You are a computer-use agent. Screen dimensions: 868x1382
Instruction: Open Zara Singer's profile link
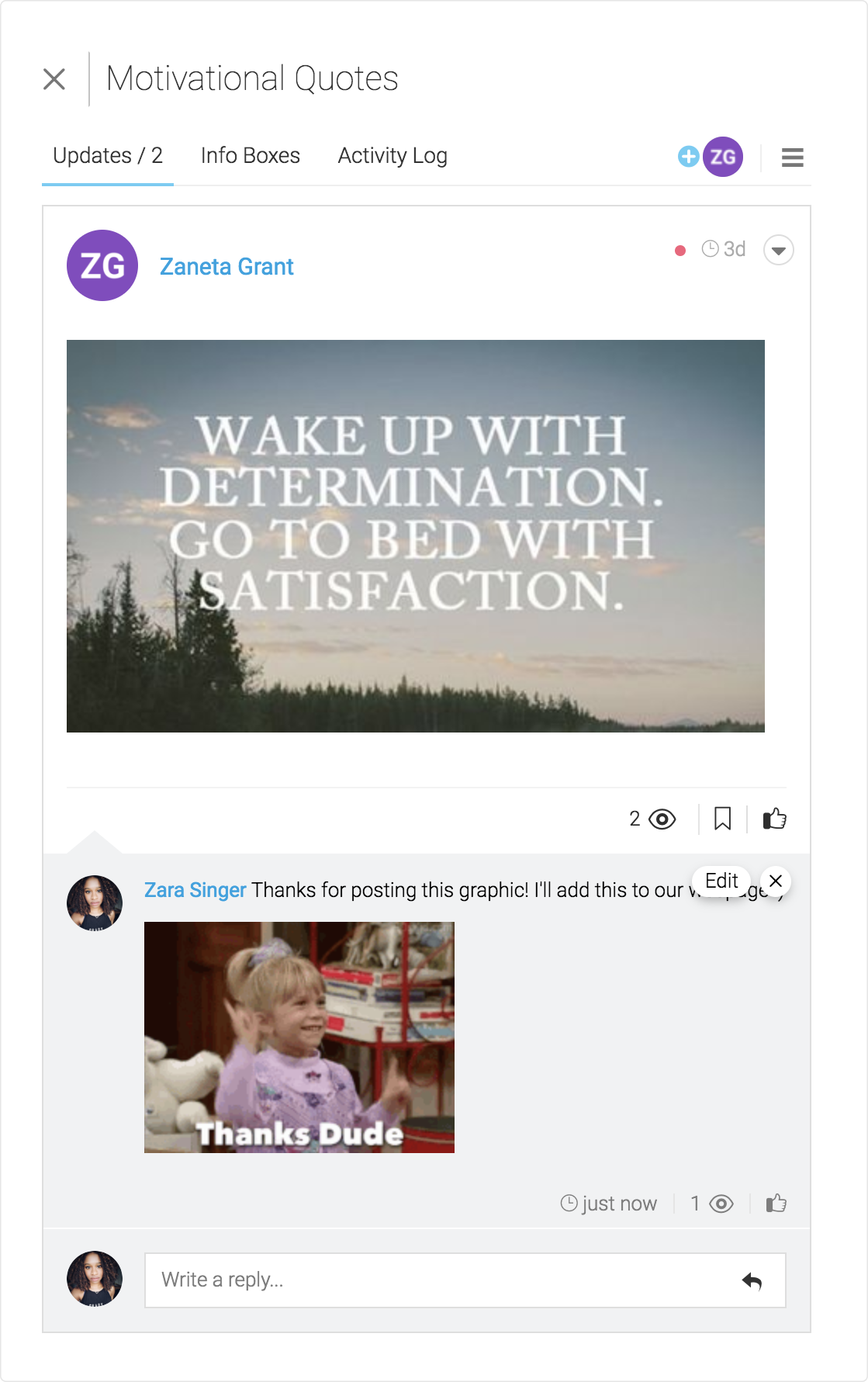[x=195, y=890]
